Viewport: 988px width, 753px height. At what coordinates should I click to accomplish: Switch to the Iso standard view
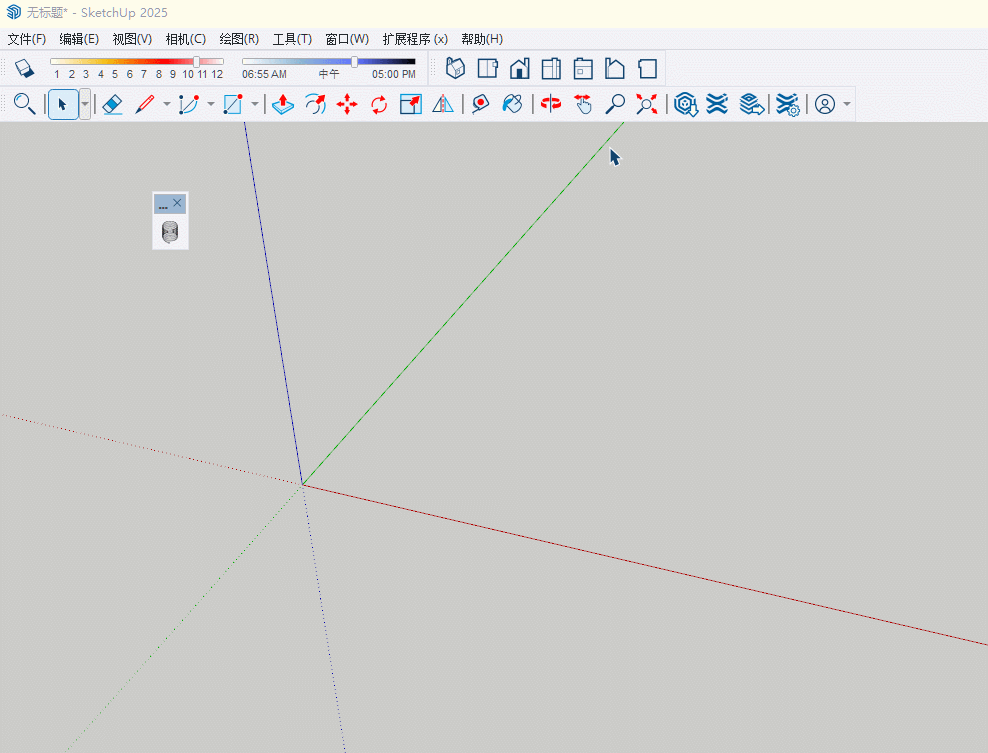(456, 68)
